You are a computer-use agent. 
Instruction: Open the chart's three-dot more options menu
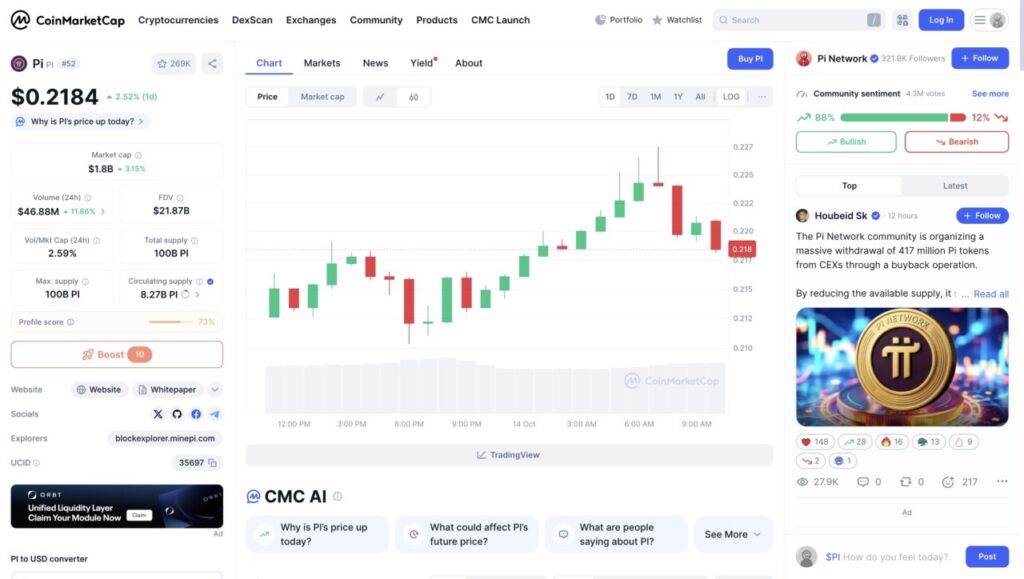762,97
